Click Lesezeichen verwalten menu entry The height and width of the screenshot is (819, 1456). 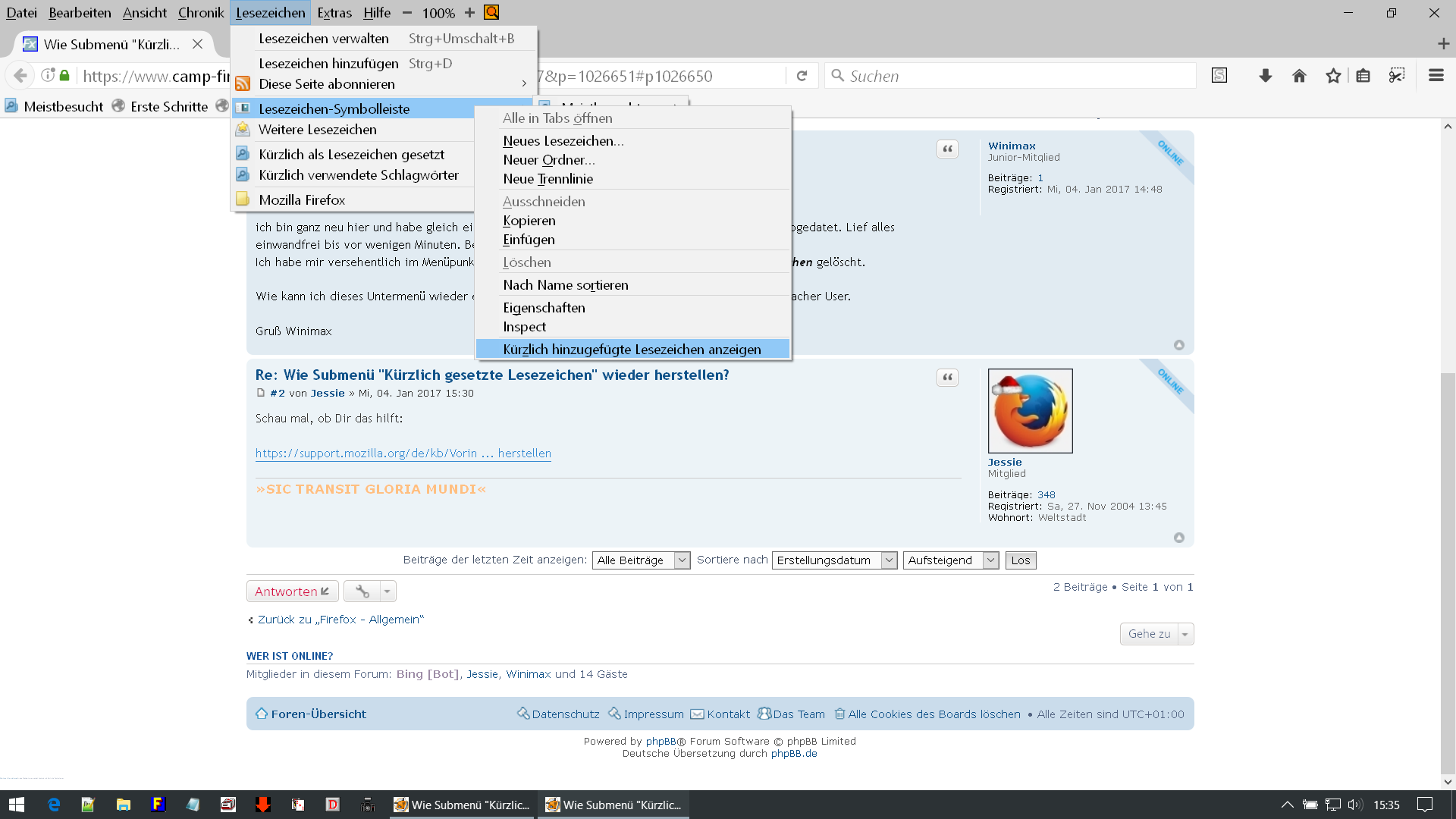[x=324, y=39]
